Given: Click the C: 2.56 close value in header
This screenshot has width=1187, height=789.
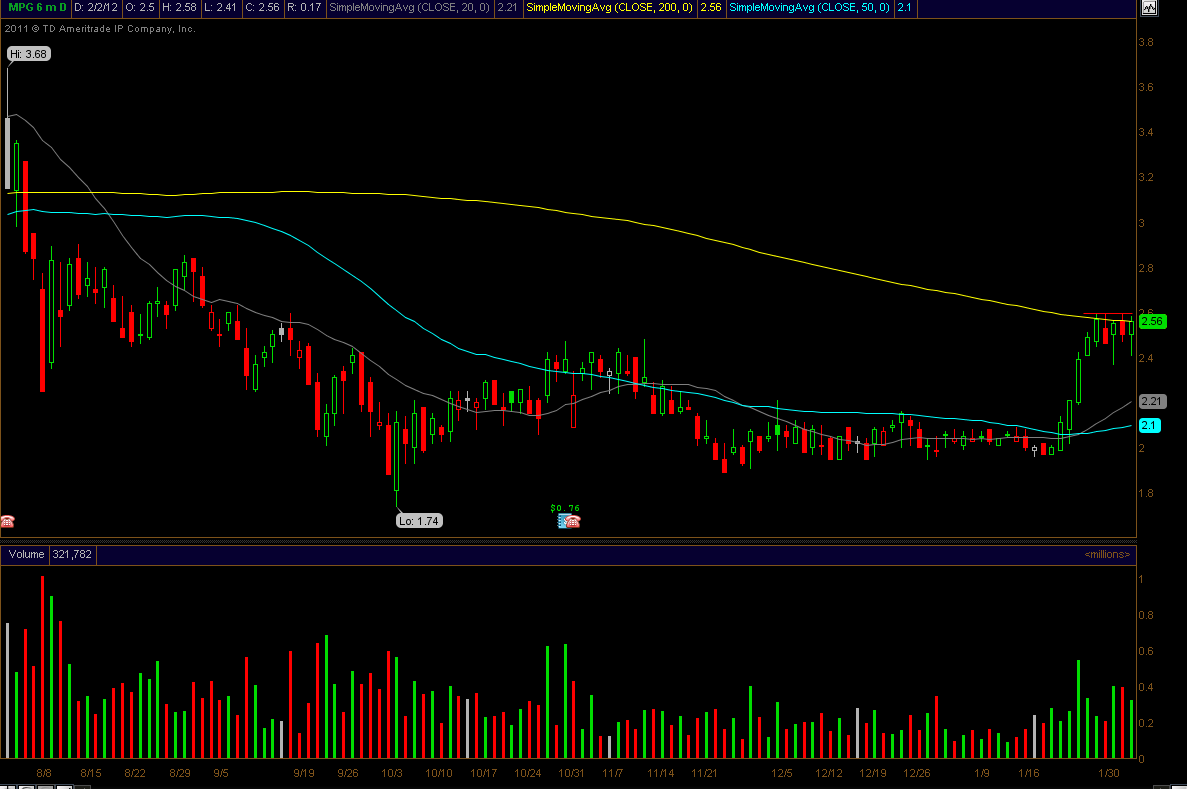Looking at the screenshot, I should (263, 8).
